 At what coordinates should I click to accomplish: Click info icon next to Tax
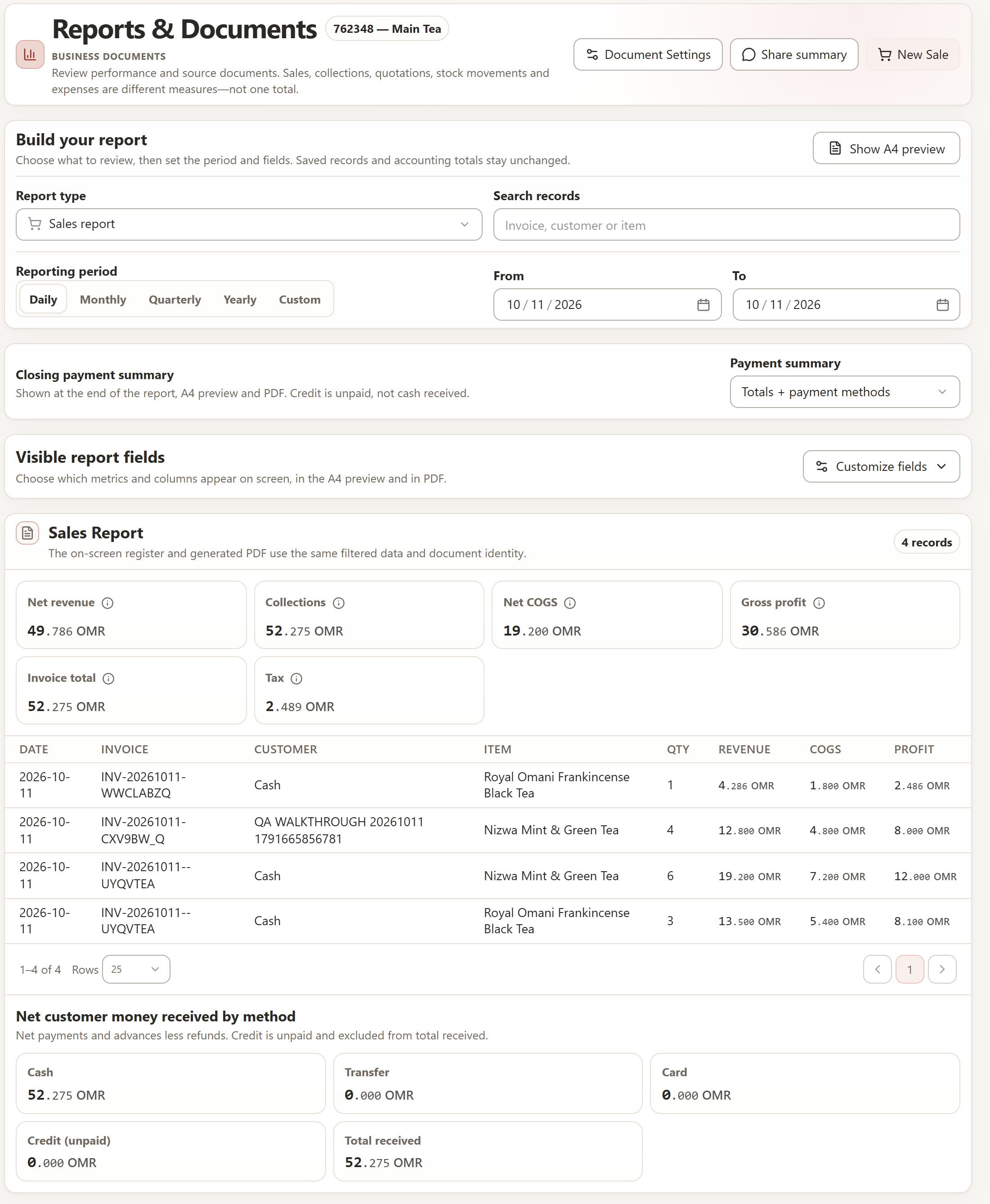pos(296,678)
